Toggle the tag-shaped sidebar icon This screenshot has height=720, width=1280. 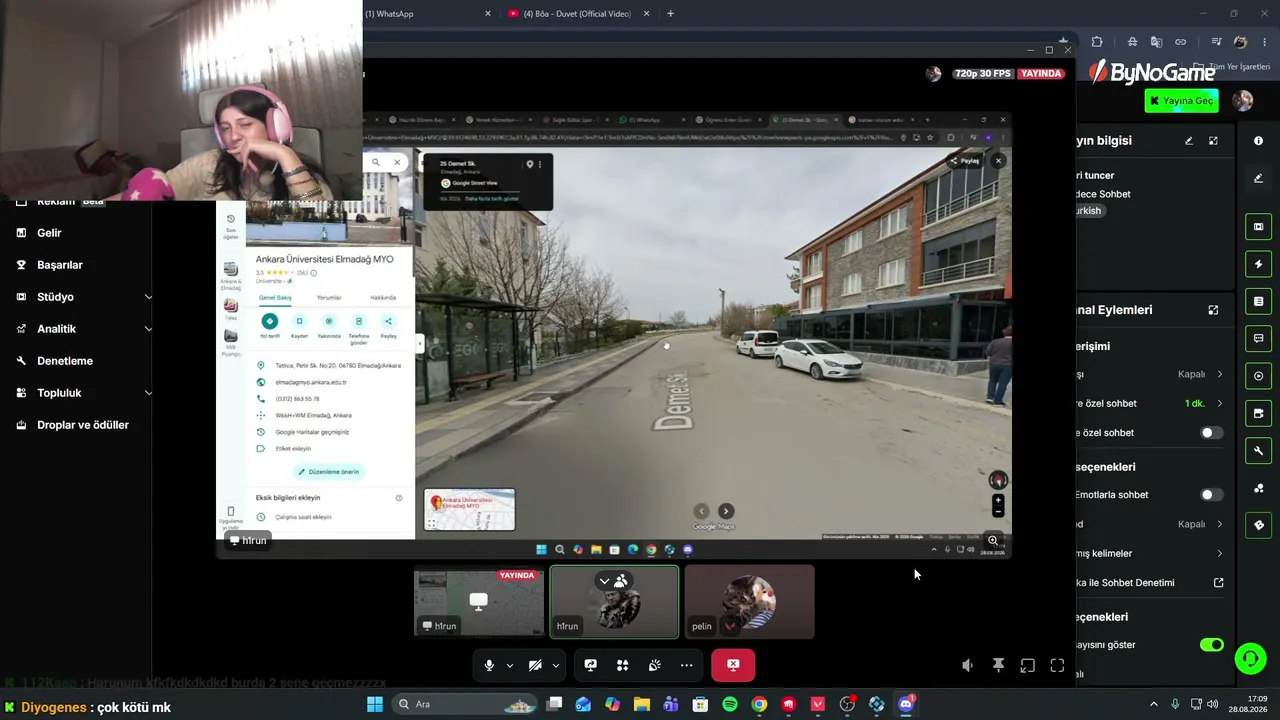pyautogui.click(x=1258, y=525)
